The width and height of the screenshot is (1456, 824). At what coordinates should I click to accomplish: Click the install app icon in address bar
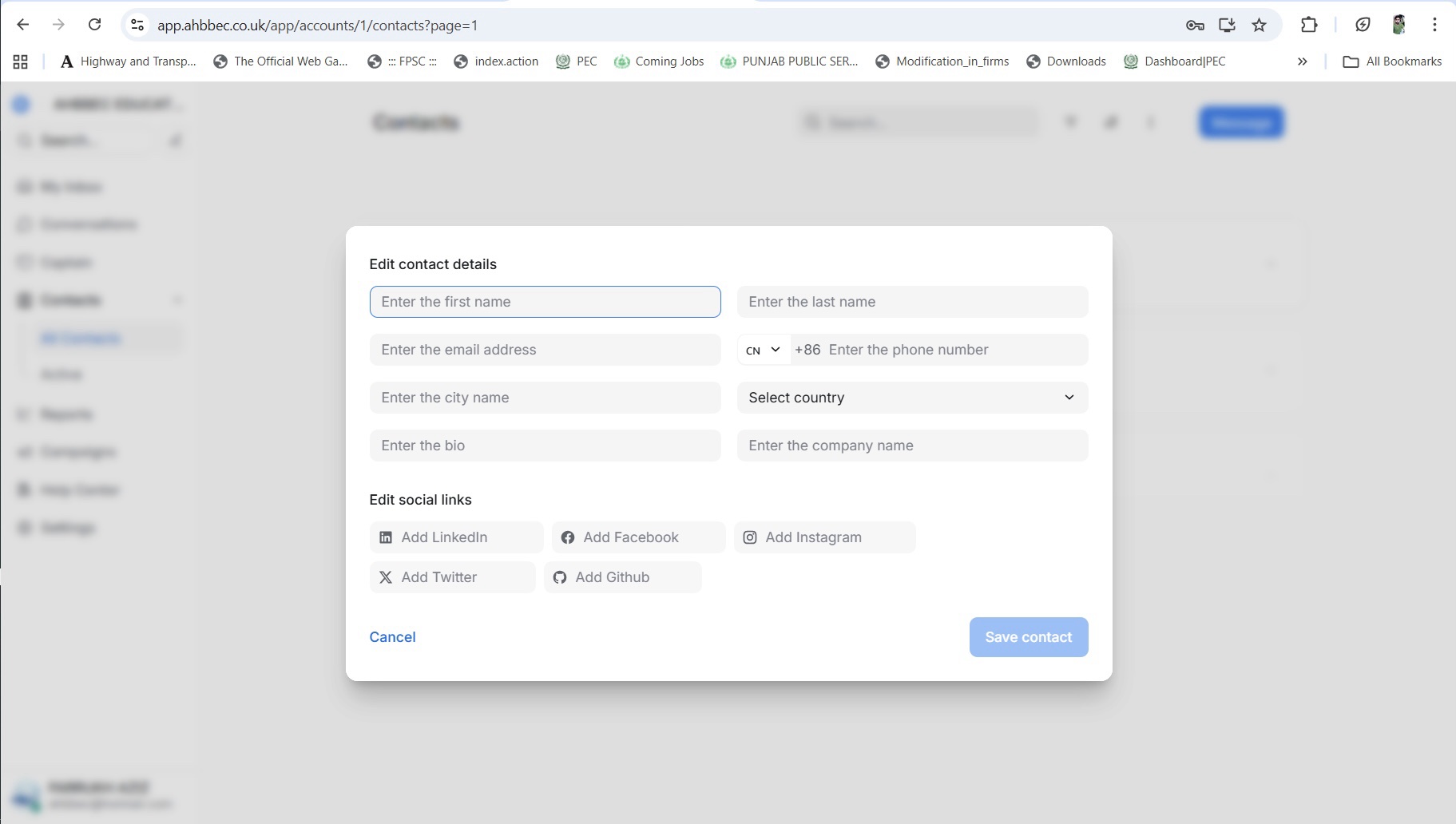pos(1227,25)
